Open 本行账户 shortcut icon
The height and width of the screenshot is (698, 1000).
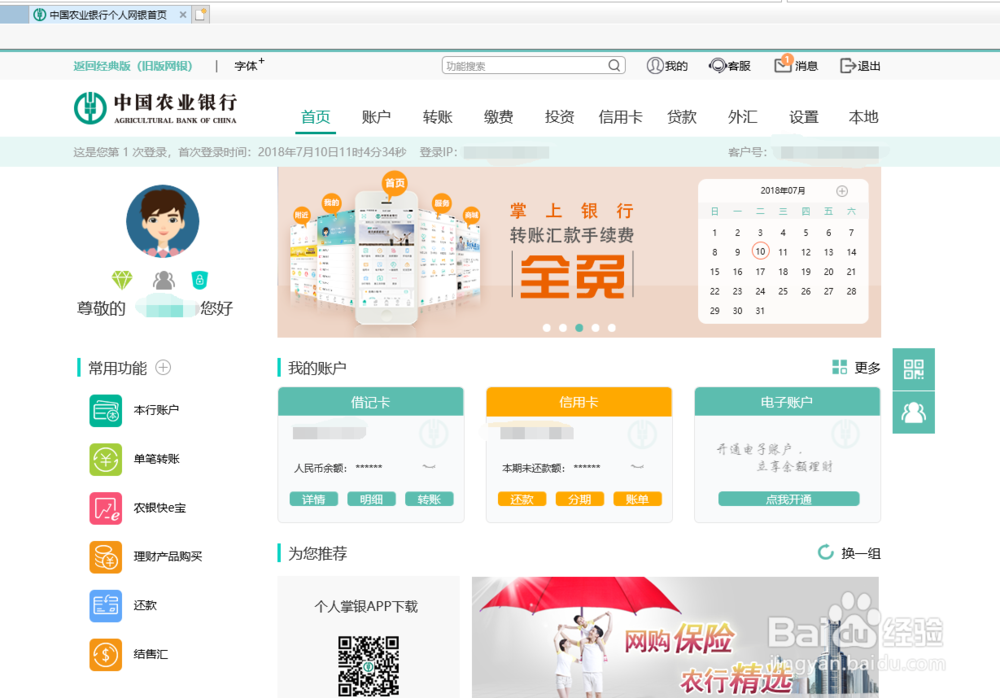coord(105,410)
